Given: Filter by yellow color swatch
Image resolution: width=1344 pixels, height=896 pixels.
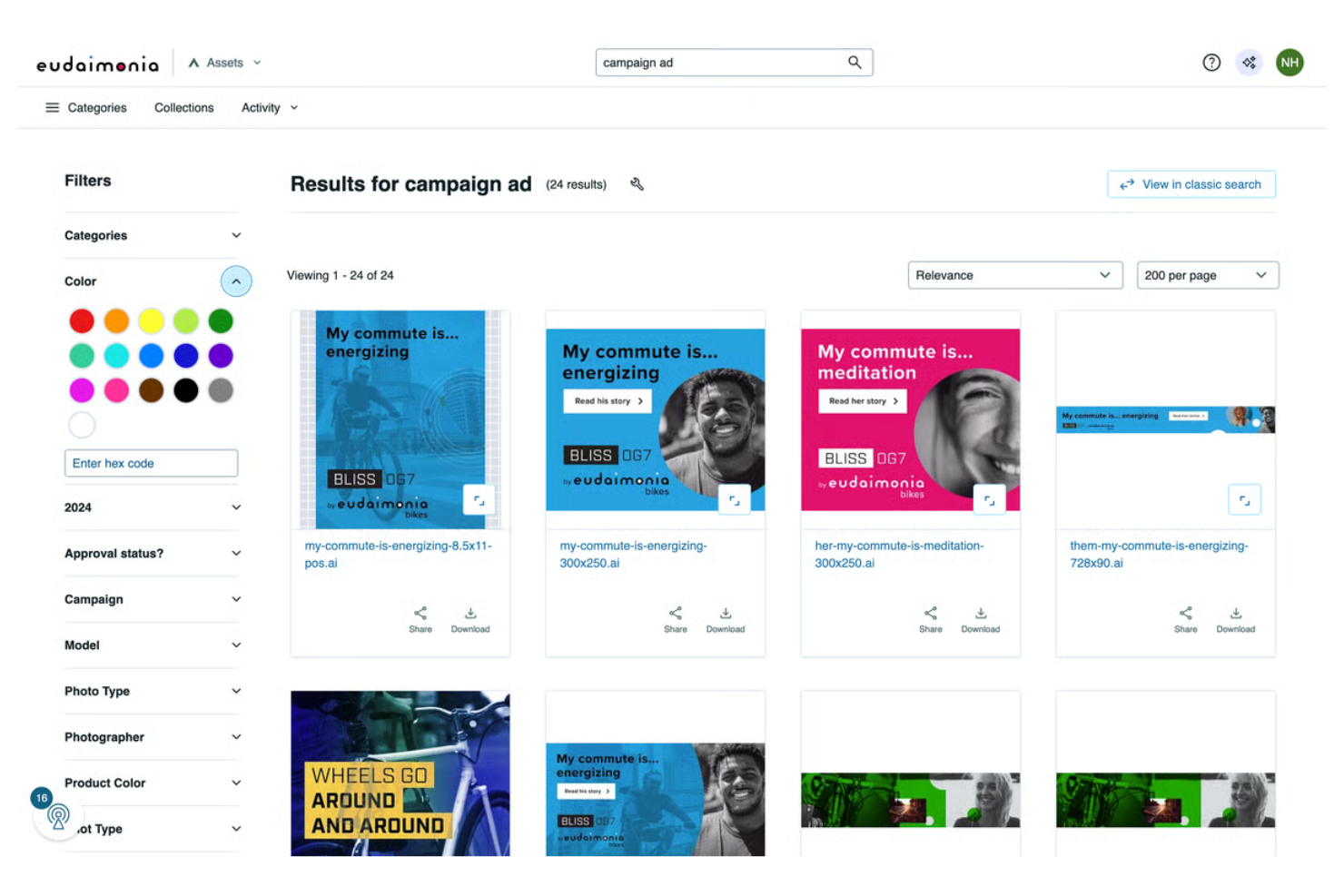Looking at the screenshot, I should tap(152, 321).
